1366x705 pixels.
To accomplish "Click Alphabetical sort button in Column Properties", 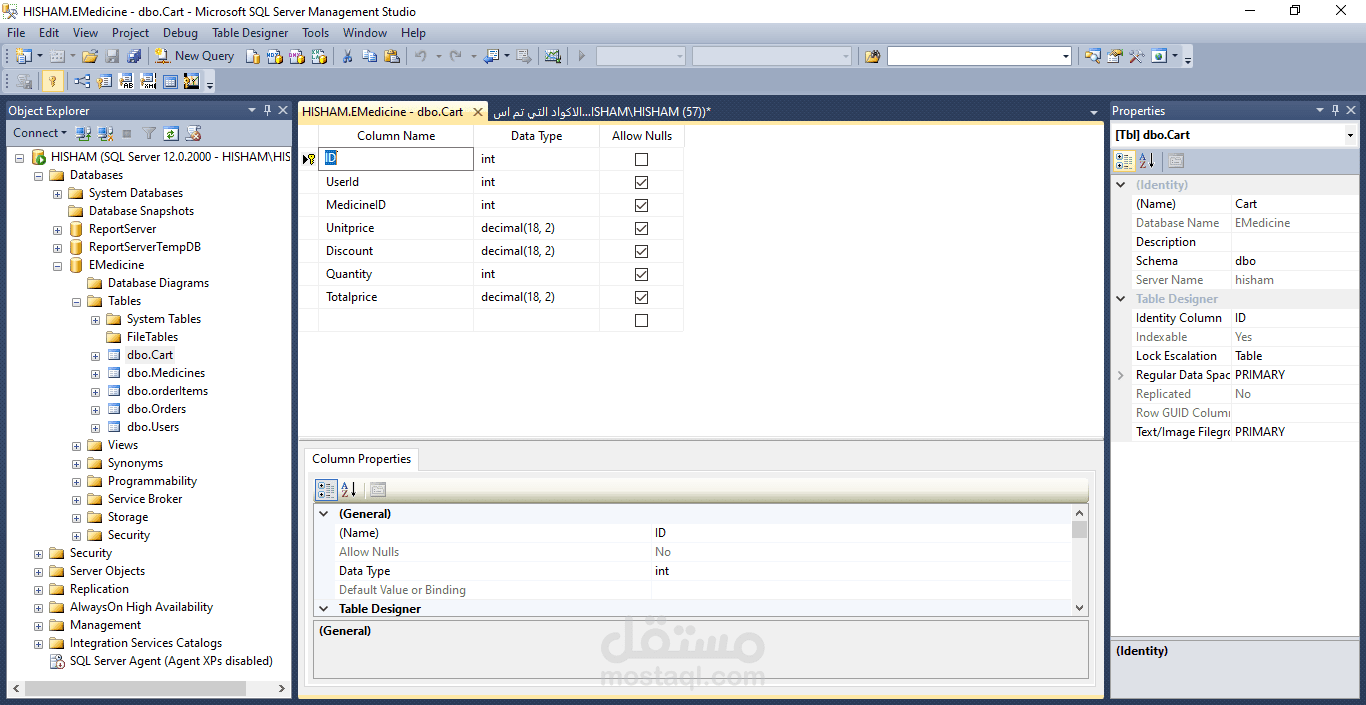I will point(348,490).
